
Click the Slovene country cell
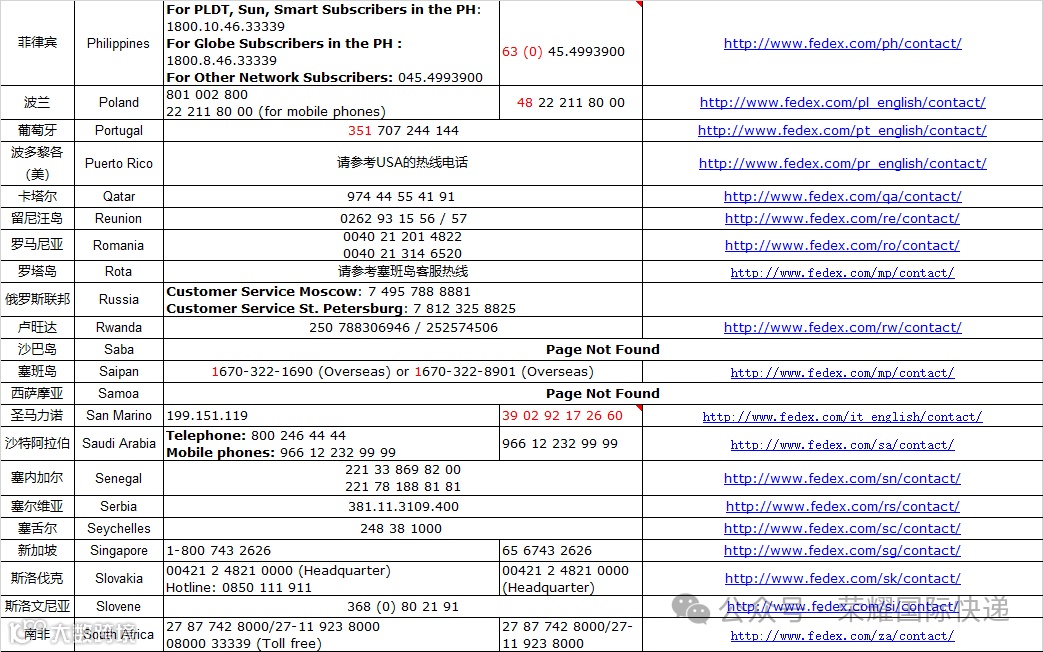pos(118,606)
